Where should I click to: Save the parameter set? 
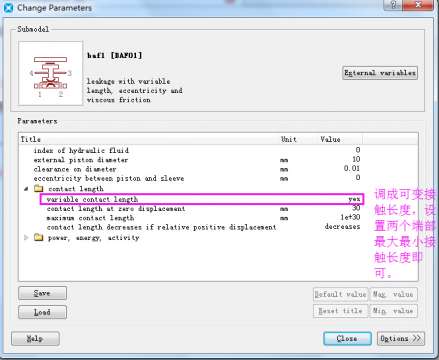click(x=42, y=293)
